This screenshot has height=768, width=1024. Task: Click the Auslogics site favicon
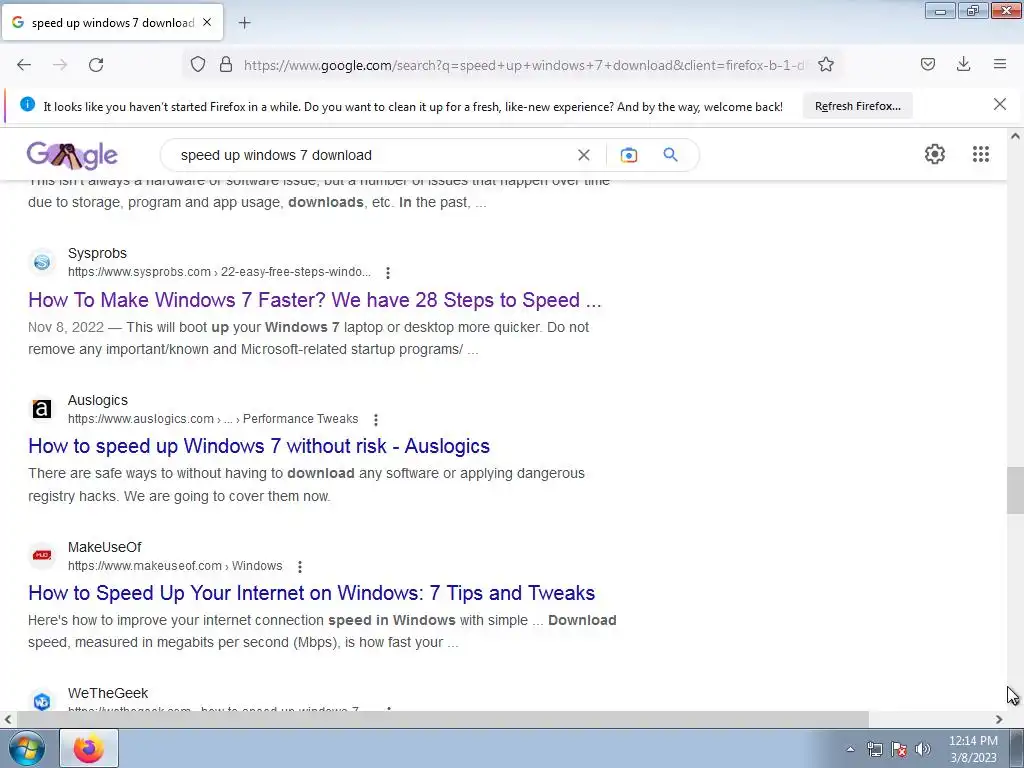(42, 409)
